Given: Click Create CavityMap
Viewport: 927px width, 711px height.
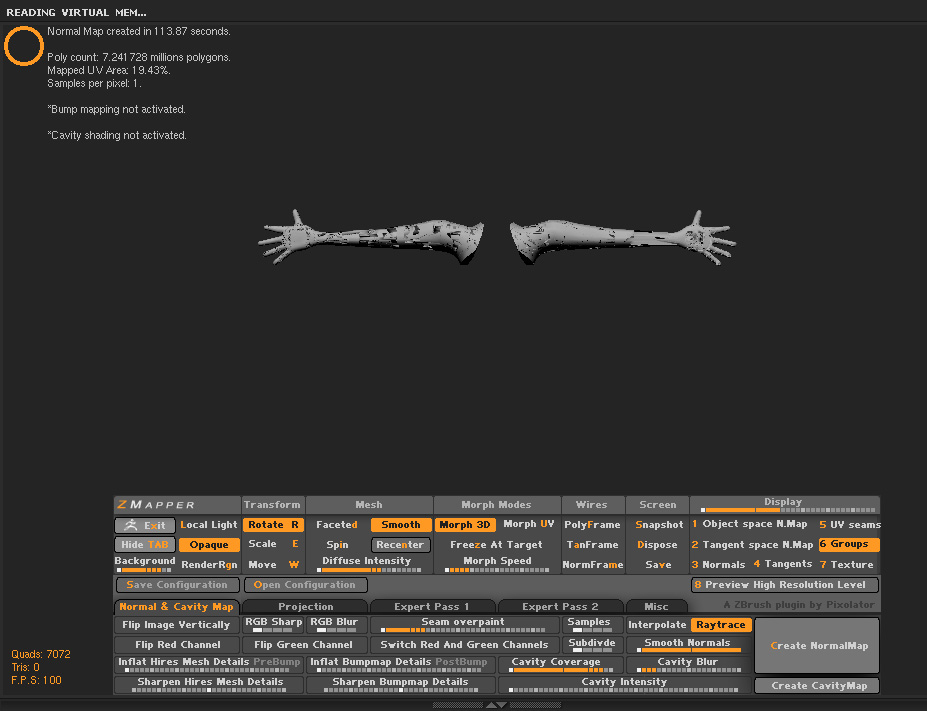Looking at the screenshot, I should coord(816,685).
